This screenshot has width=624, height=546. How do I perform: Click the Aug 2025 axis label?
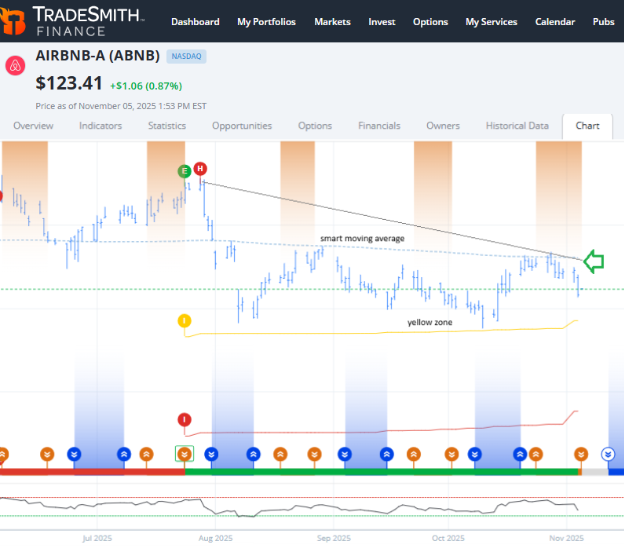(x=215, y=538)
